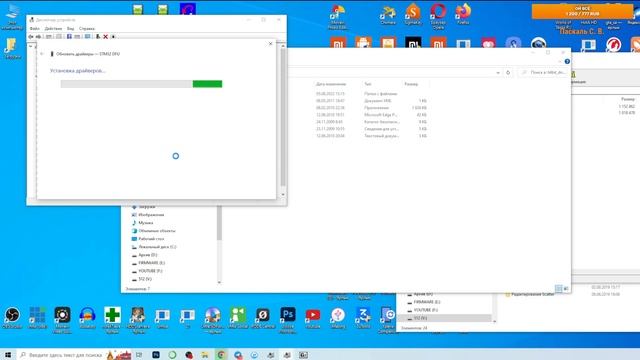640x360 pixels.
Task: Select the Текстовый докум... file row
Action: click(x=371, y=136)
